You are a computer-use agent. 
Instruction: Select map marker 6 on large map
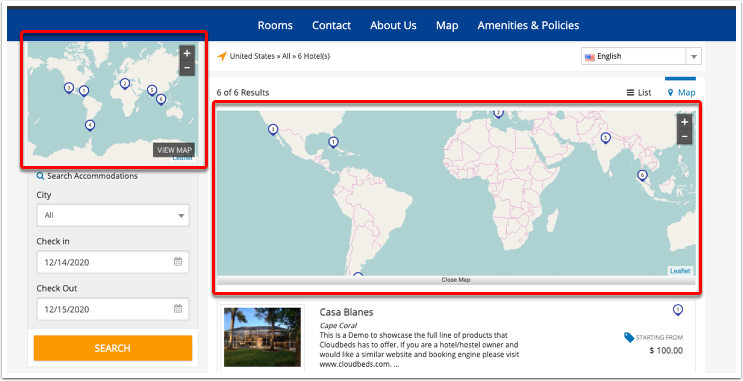click(x=642, y=176)
